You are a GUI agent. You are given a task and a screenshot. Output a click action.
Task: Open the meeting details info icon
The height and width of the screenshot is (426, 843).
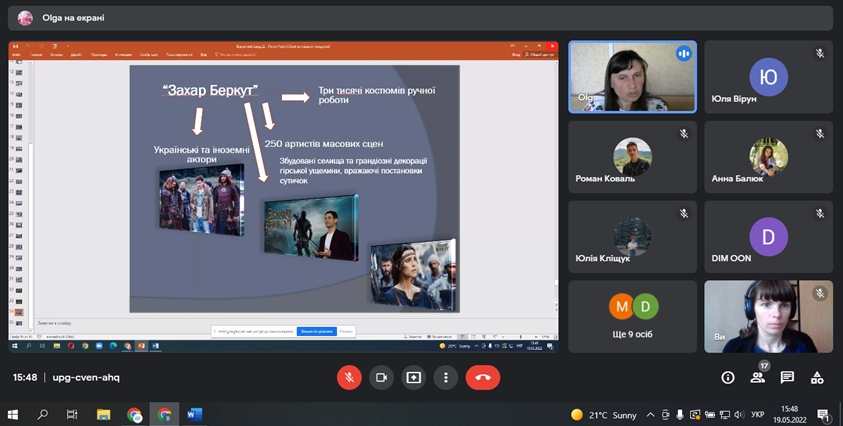(728, 377)
